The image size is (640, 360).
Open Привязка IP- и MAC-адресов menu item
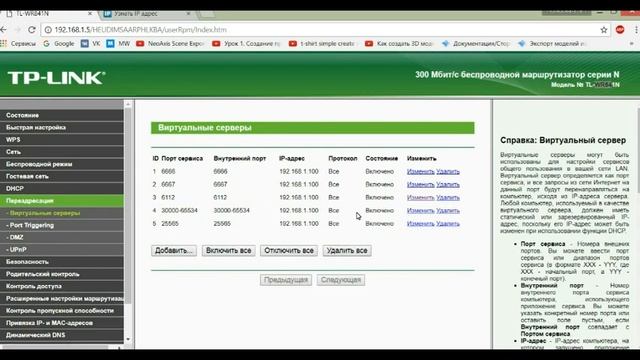(x=62, y=323)
